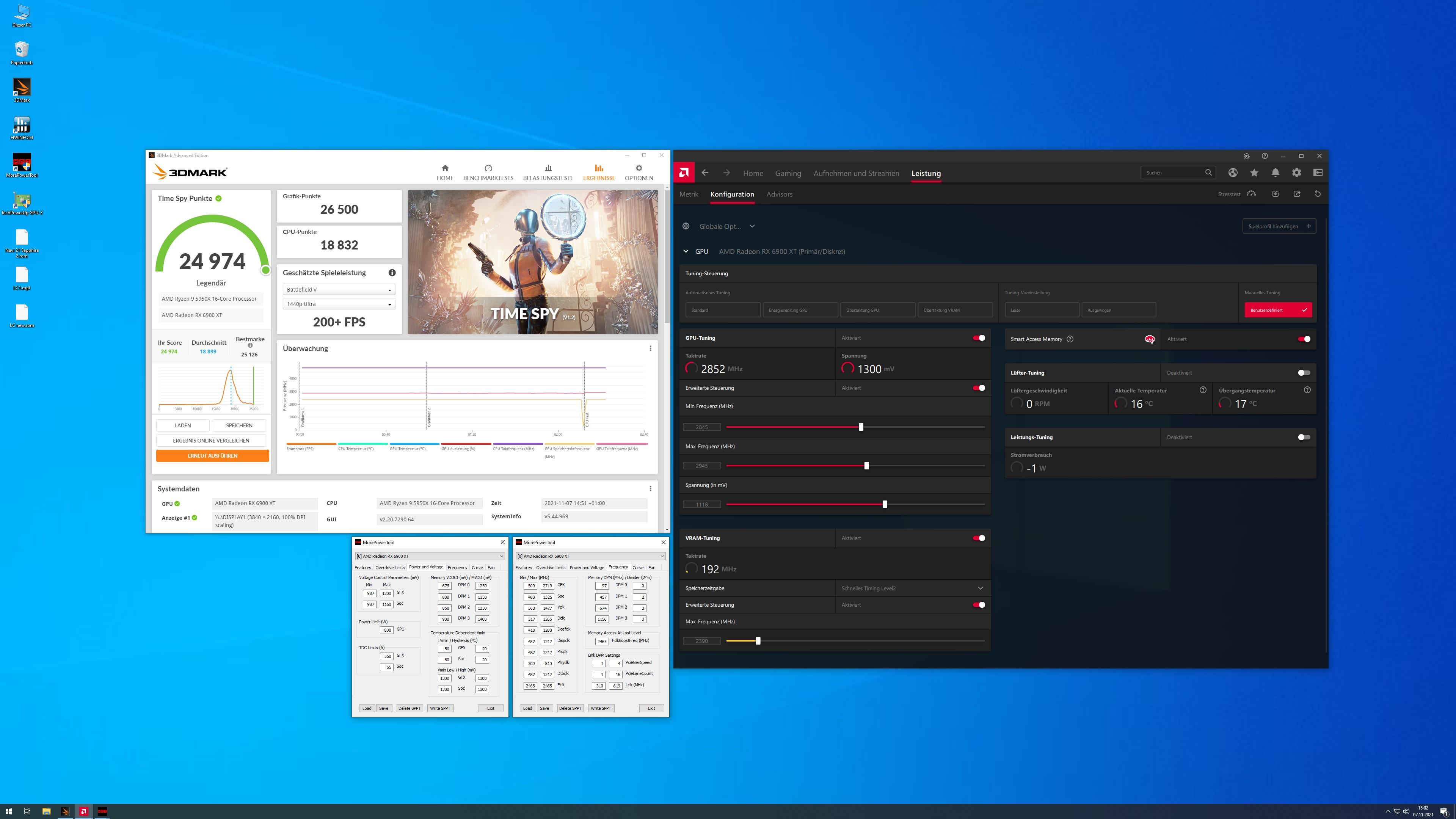
Task: Open Optionen gear in 3DMark
Action: click(x=639, y=172)
